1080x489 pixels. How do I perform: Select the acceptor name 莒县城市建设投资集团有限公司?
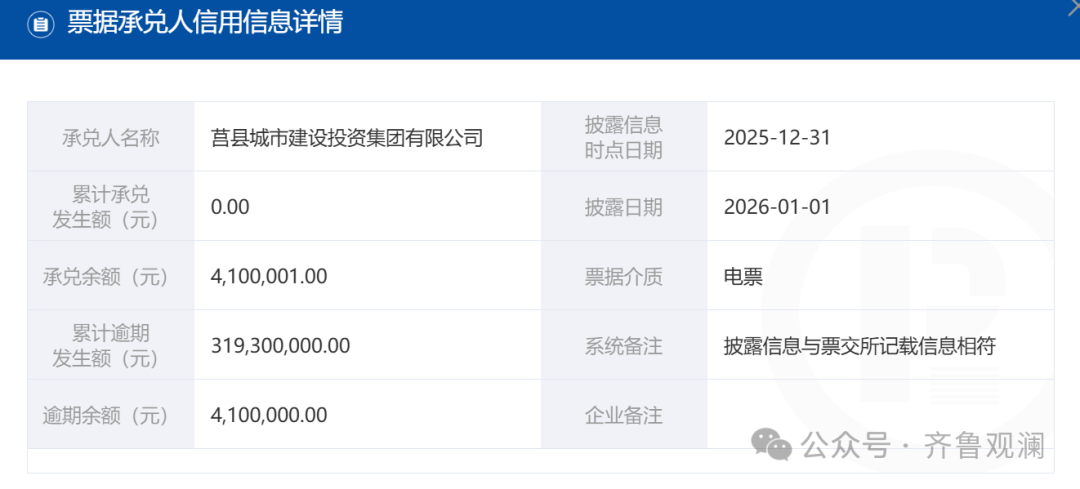(x=347, y=138)
